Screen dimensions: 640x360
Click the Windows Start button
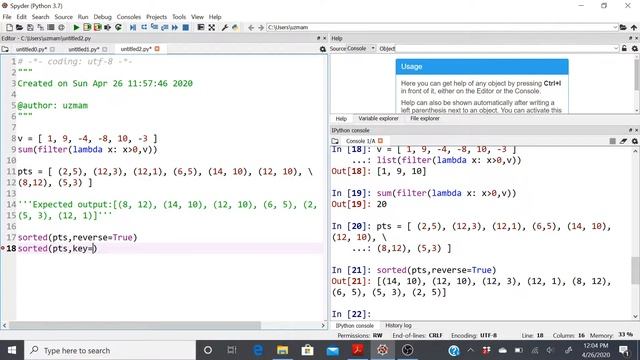(x=12, y=350)
